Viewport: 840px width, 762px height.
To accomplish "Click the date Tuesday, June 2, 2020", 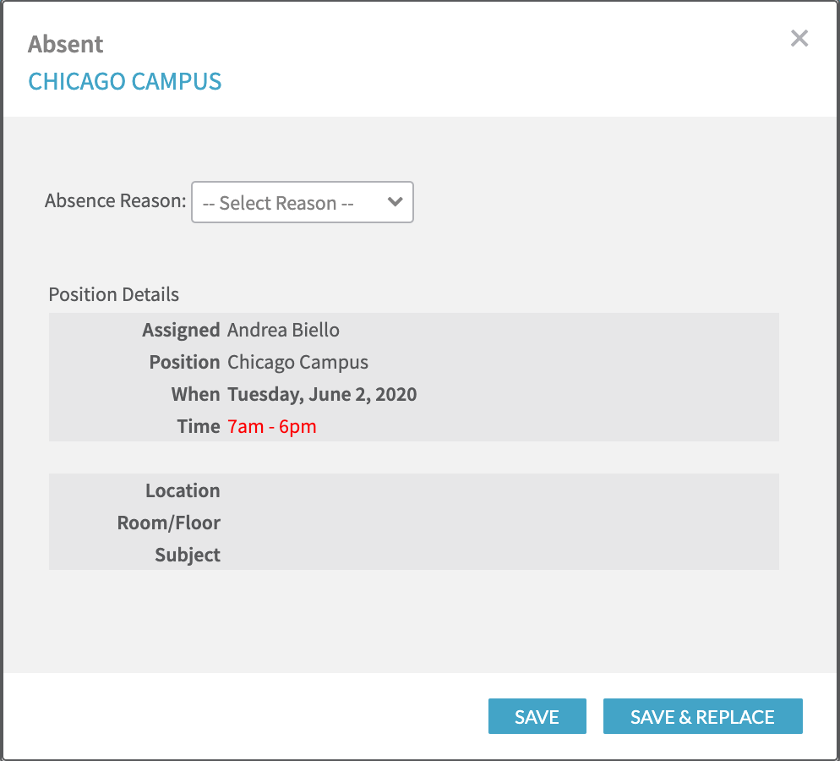I will coord(322,394).
